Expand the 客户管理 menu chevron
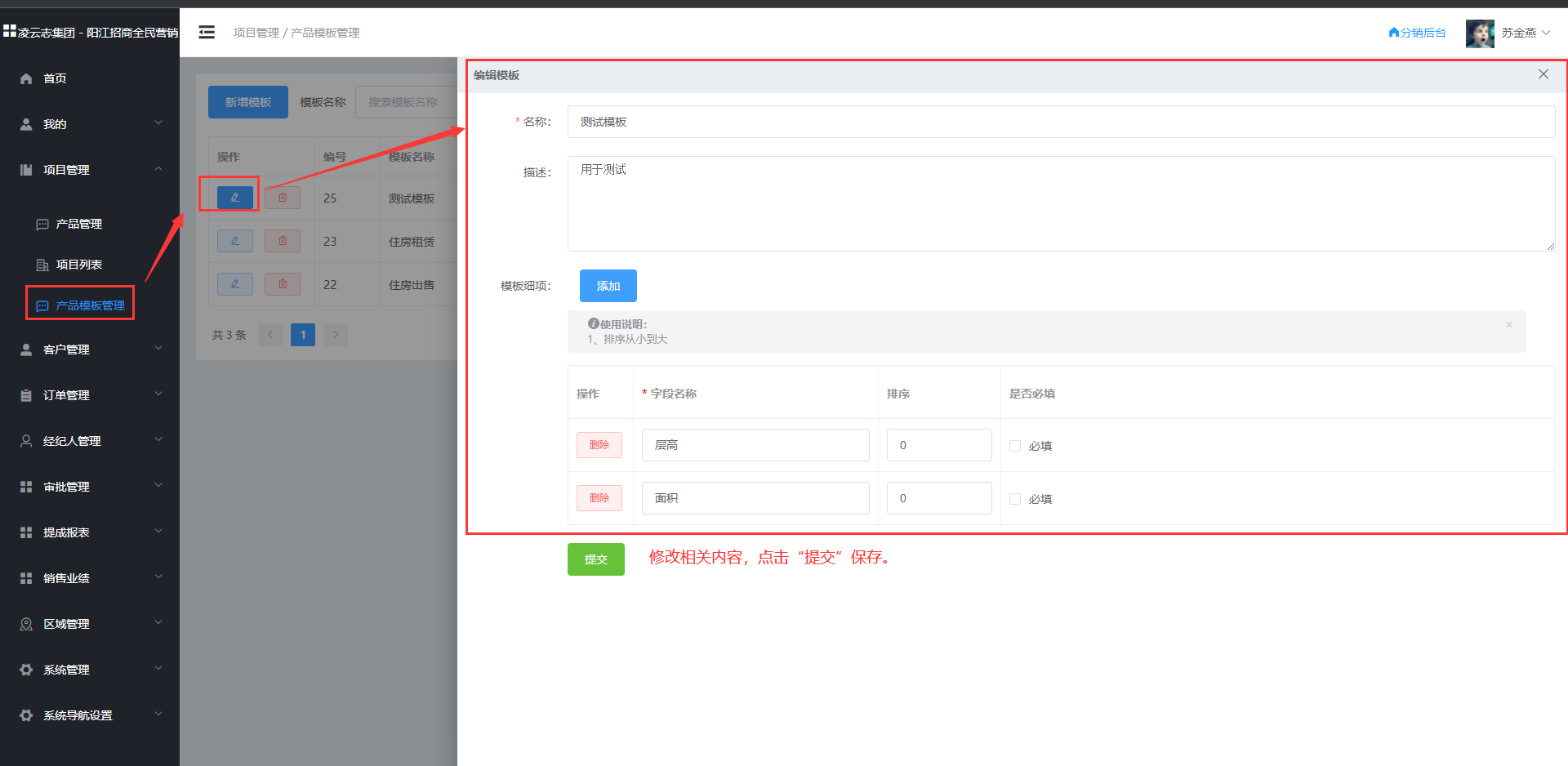The image size is (1568, 766). click(x=158, y=349)
